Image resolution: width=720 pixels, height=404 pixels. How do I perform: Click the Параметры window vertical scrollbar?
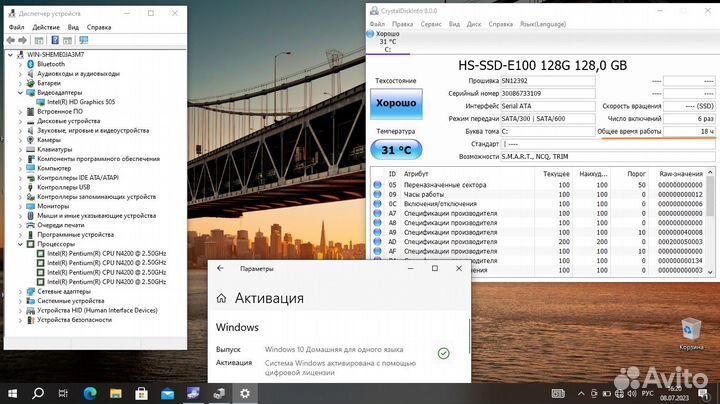(x=469, y=337)
